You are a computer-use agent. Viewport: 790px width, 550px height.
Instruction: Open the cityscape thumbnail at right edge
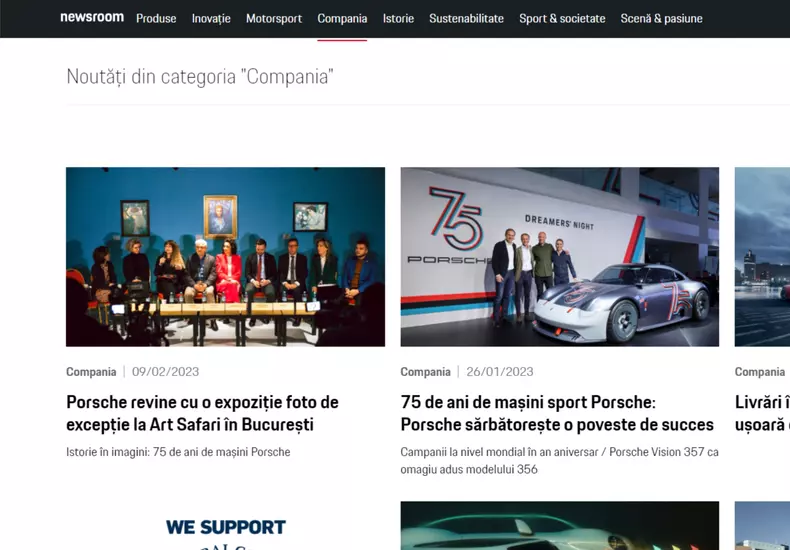[762, 257]
